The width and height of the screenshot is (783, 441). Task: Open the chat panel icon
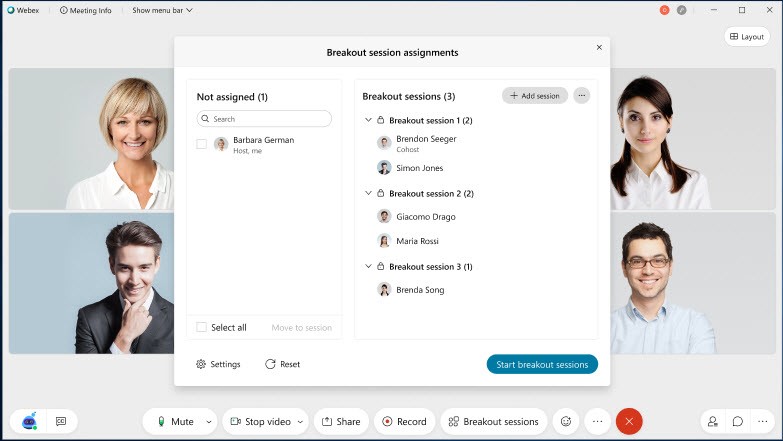(x=738, y=422)
